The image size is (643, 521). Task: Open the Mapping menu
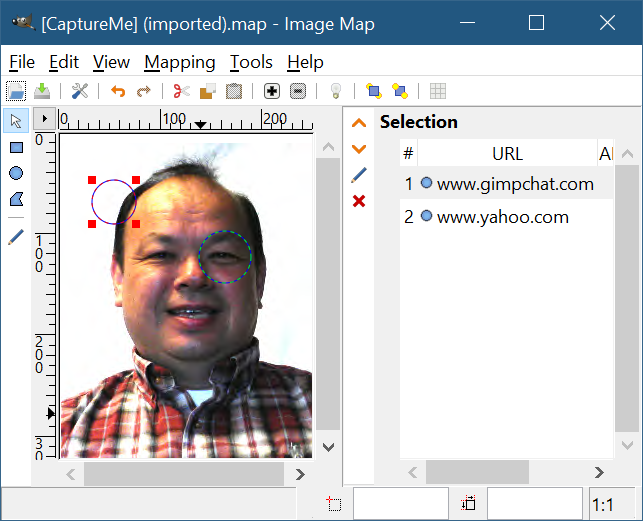(180, 62)
